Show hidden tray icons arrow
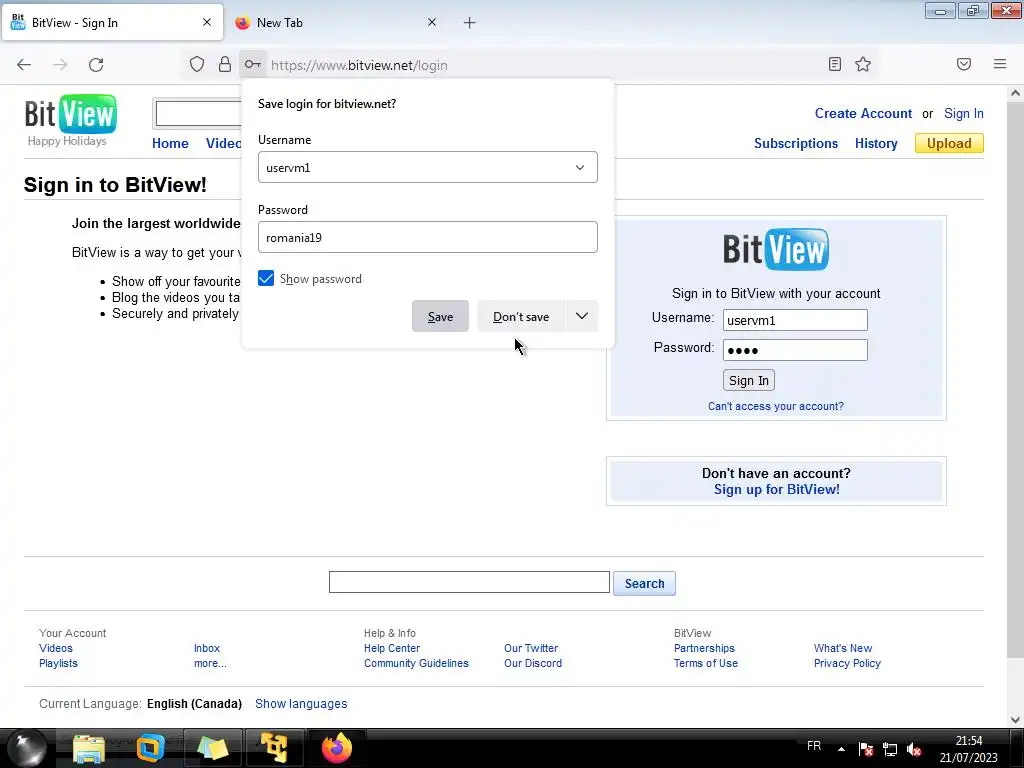The image size is (1024, 768). [x=841, y=749]
